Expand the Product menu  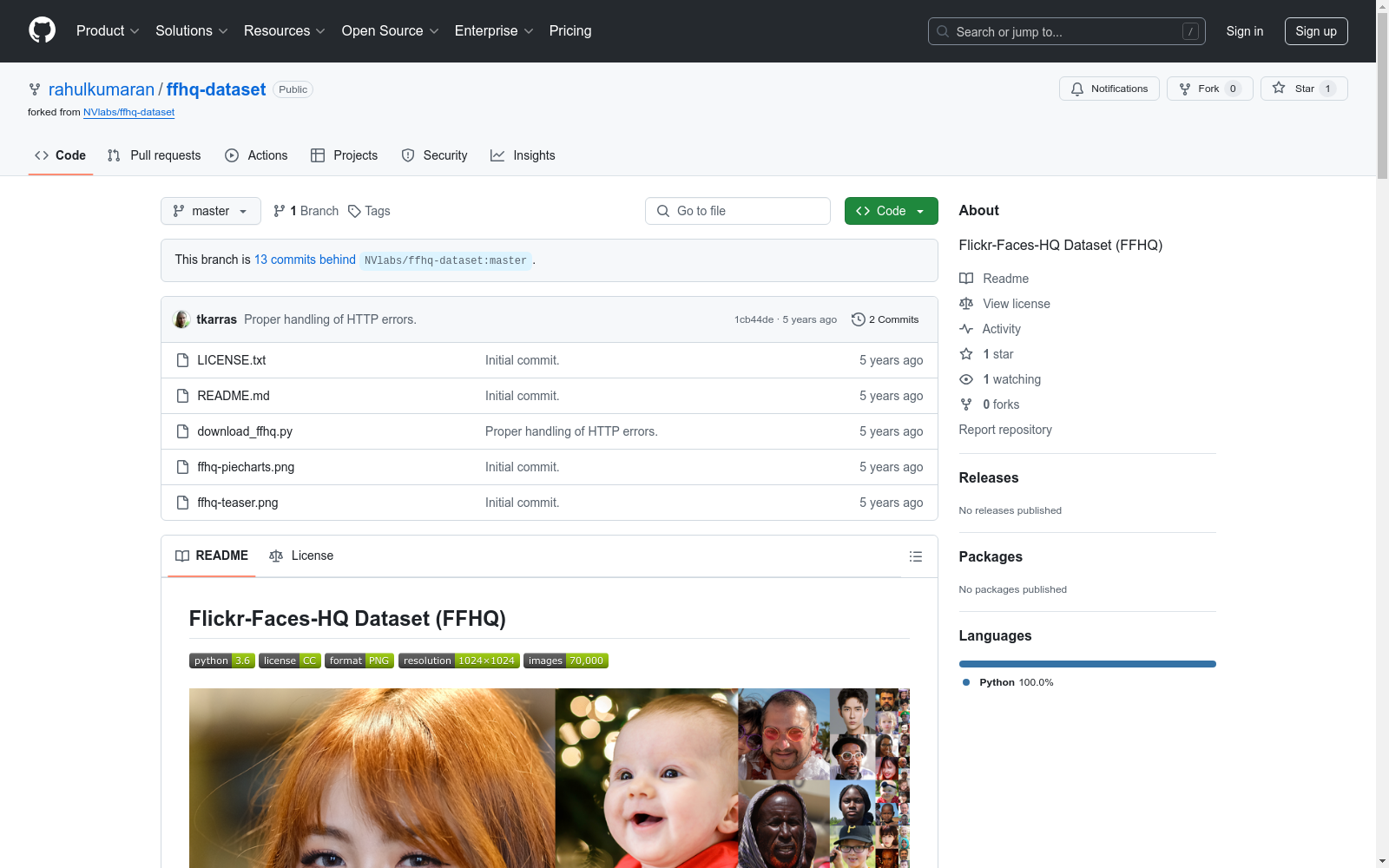point(108,30)
